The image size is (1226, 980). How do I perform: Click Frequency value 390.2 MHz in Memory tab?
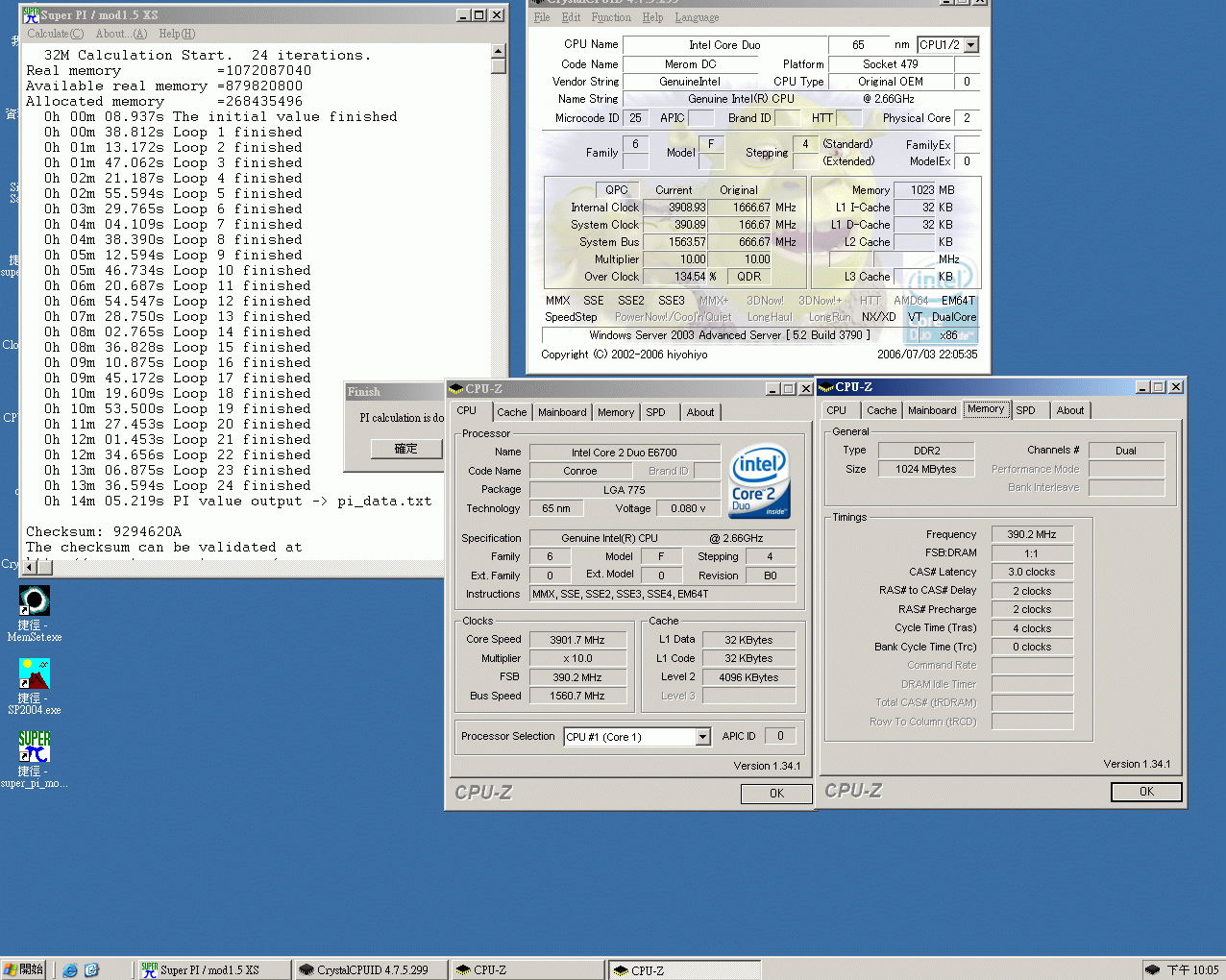[x=1032, y=535]
